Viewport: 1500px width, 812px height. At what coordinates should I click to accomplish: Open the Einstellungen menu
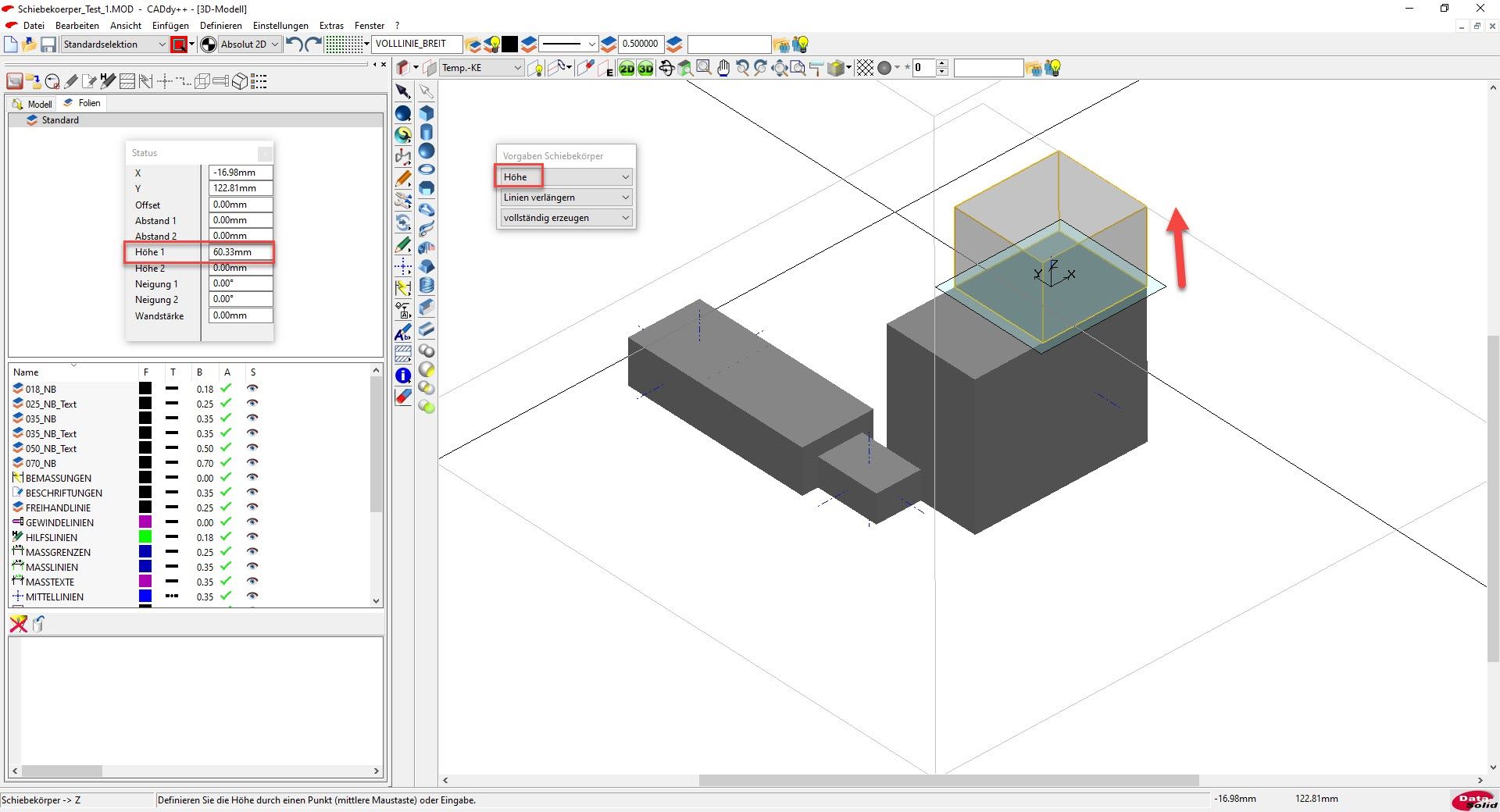click(x=280, y=26)
